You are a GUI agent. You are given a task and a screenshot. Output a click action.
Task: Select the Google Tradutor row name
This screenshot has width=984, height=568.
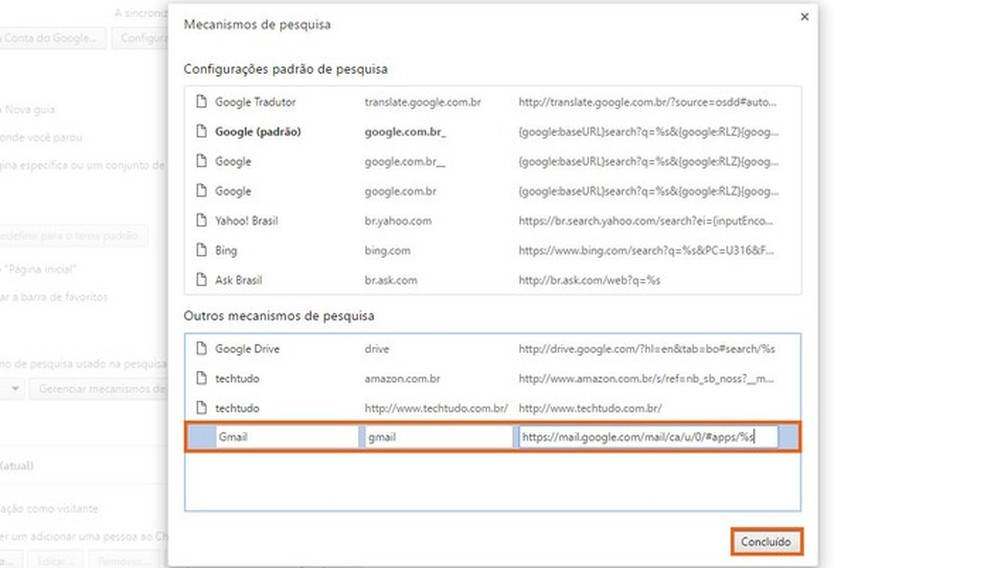(x=255, y=102)
